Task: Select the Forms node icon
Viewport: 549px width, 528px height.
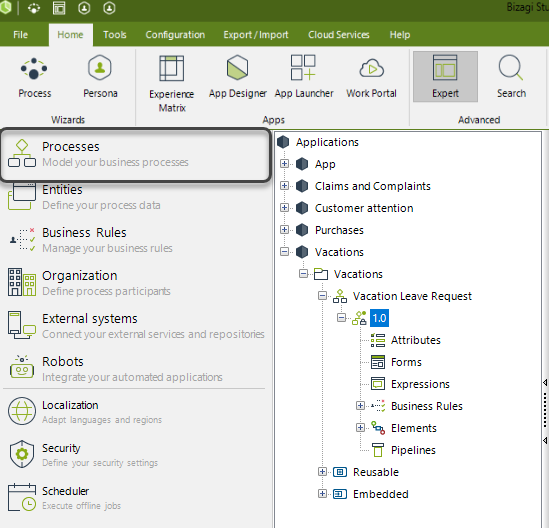Action: 378,362
